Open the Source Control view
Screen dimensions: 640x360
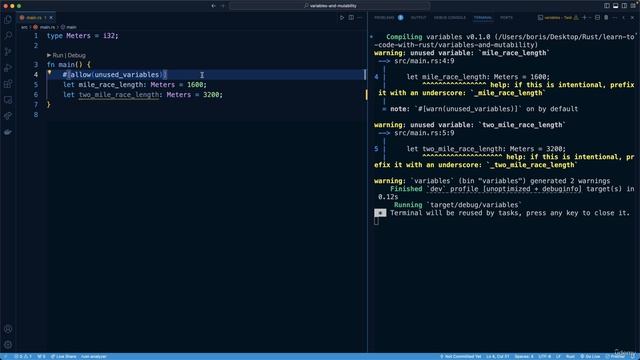pos(8,52)
